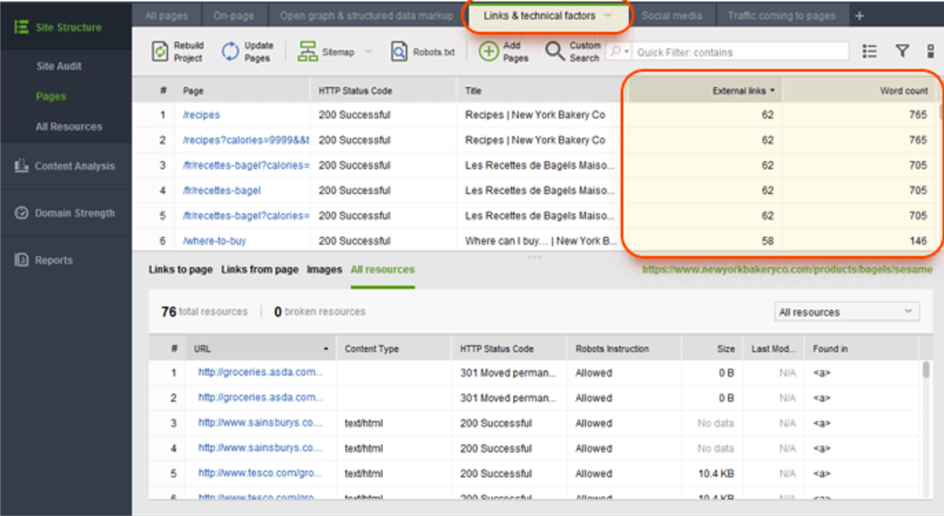Start Custom Search with magnifier icon
This screenshot has height=516, width=944.
pyautogui.click(x=555, y=52)
